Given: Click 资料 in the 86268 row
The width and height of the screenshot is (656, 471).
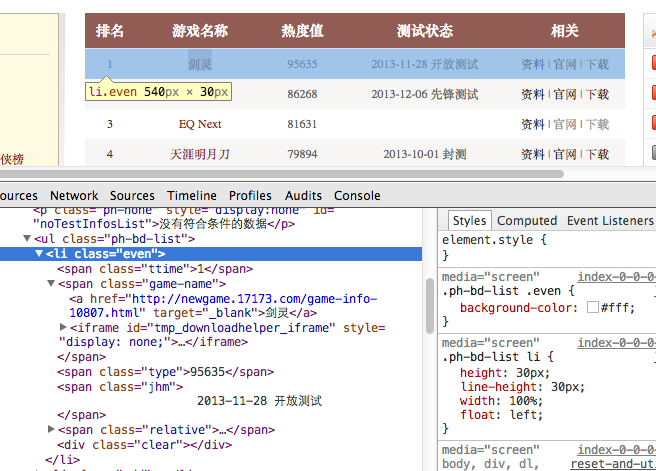Looking at the screenshot, I should pos(533,94).
